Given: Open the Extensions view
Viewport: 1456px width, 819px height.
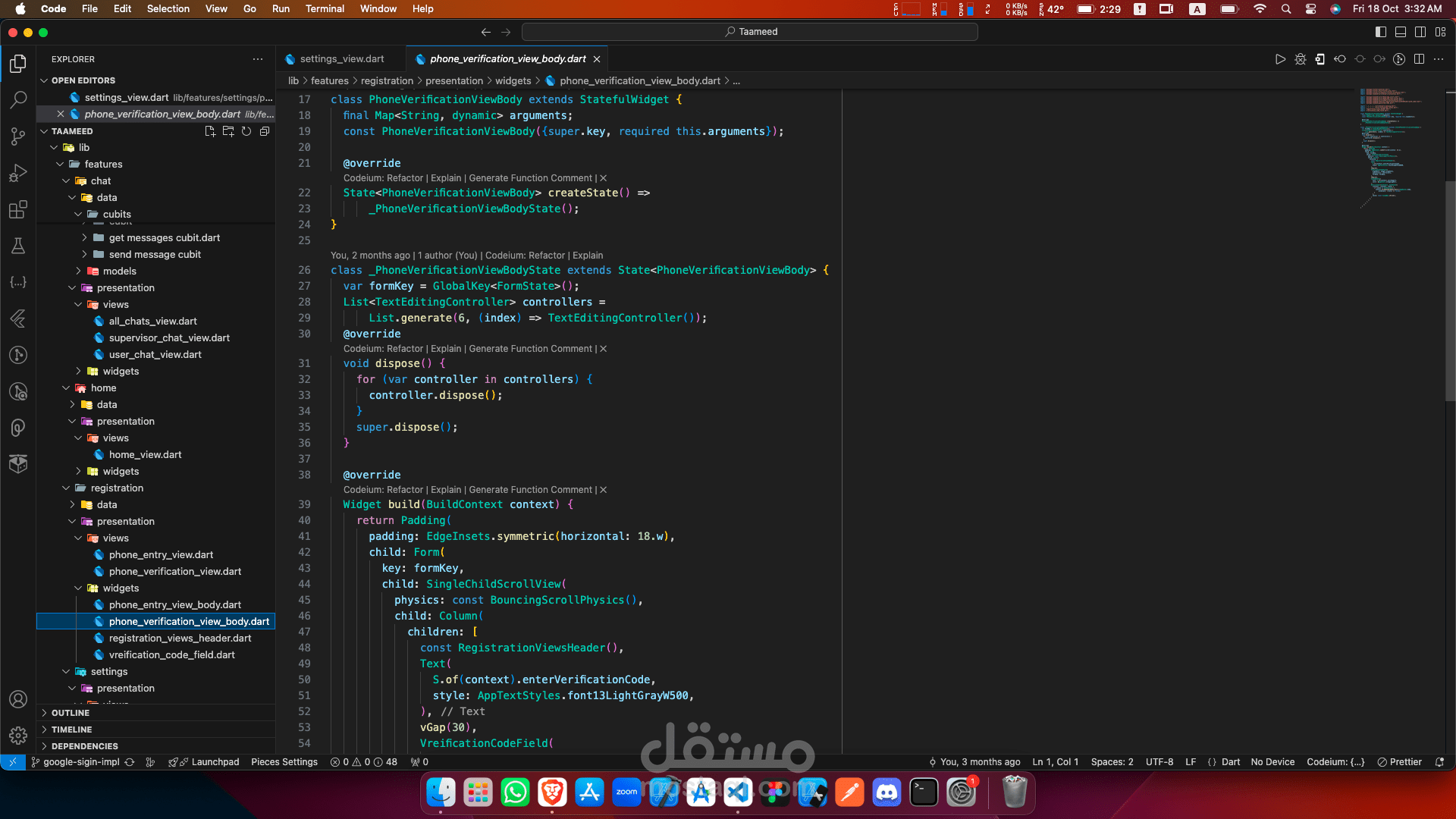Looking at the screenshot, I should pos(18,209).
